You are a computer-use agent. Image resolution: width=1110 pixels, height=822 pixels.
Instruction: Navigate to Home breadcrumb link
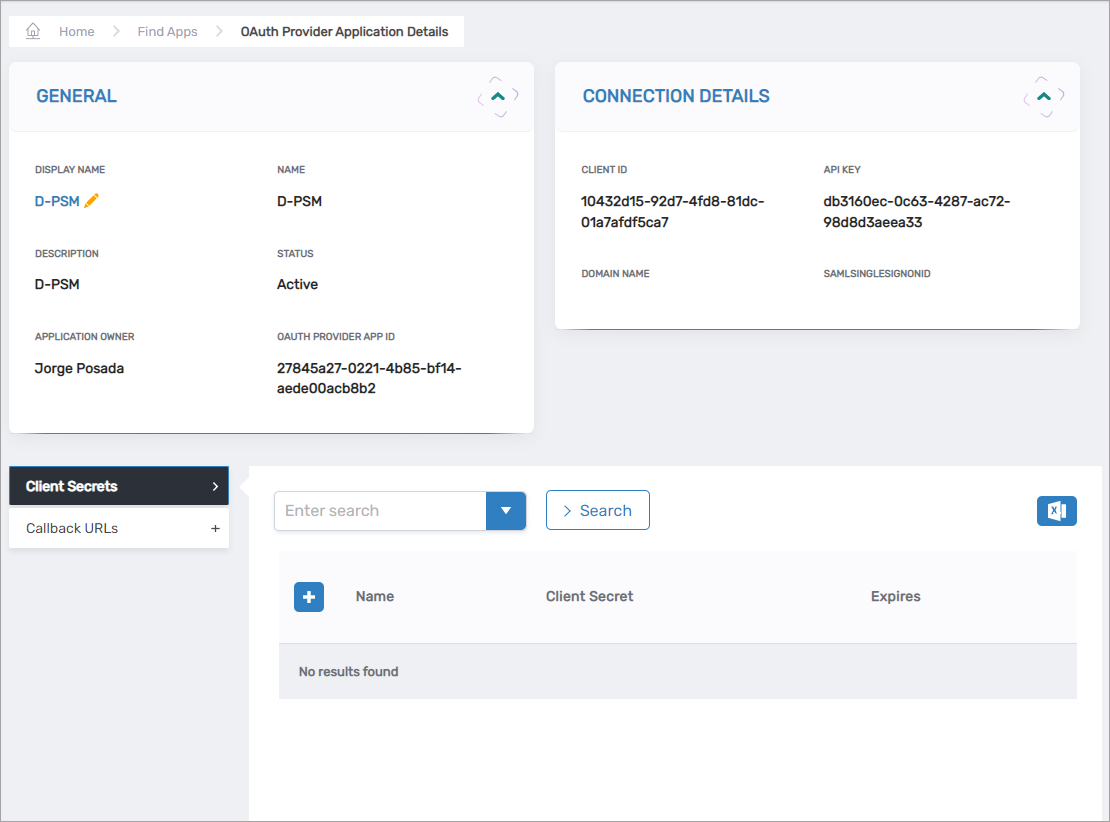[x=76, y=32]
